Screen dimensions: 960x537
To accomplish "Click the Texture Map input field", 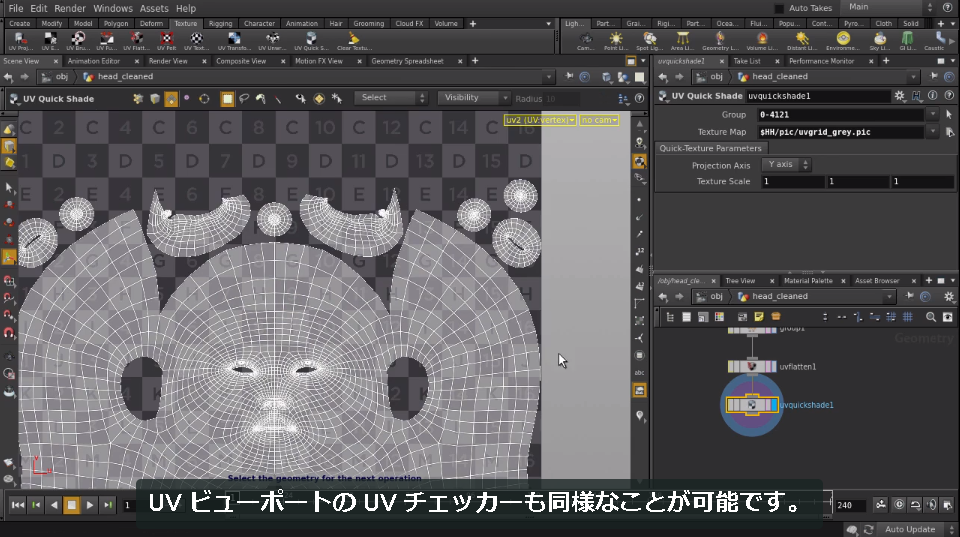I will tap(841, 132).
